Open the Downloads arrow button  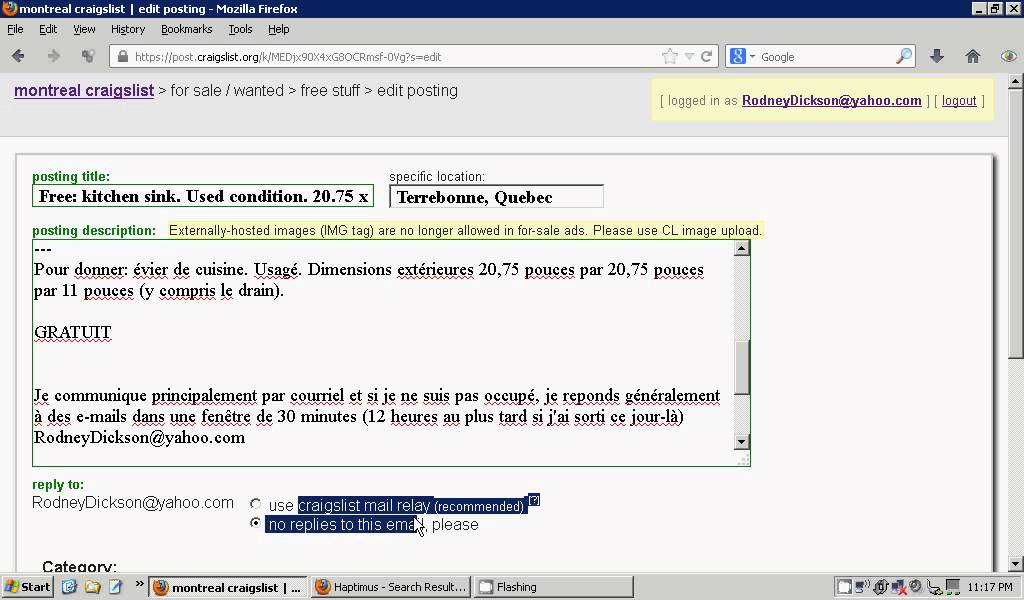937,56
